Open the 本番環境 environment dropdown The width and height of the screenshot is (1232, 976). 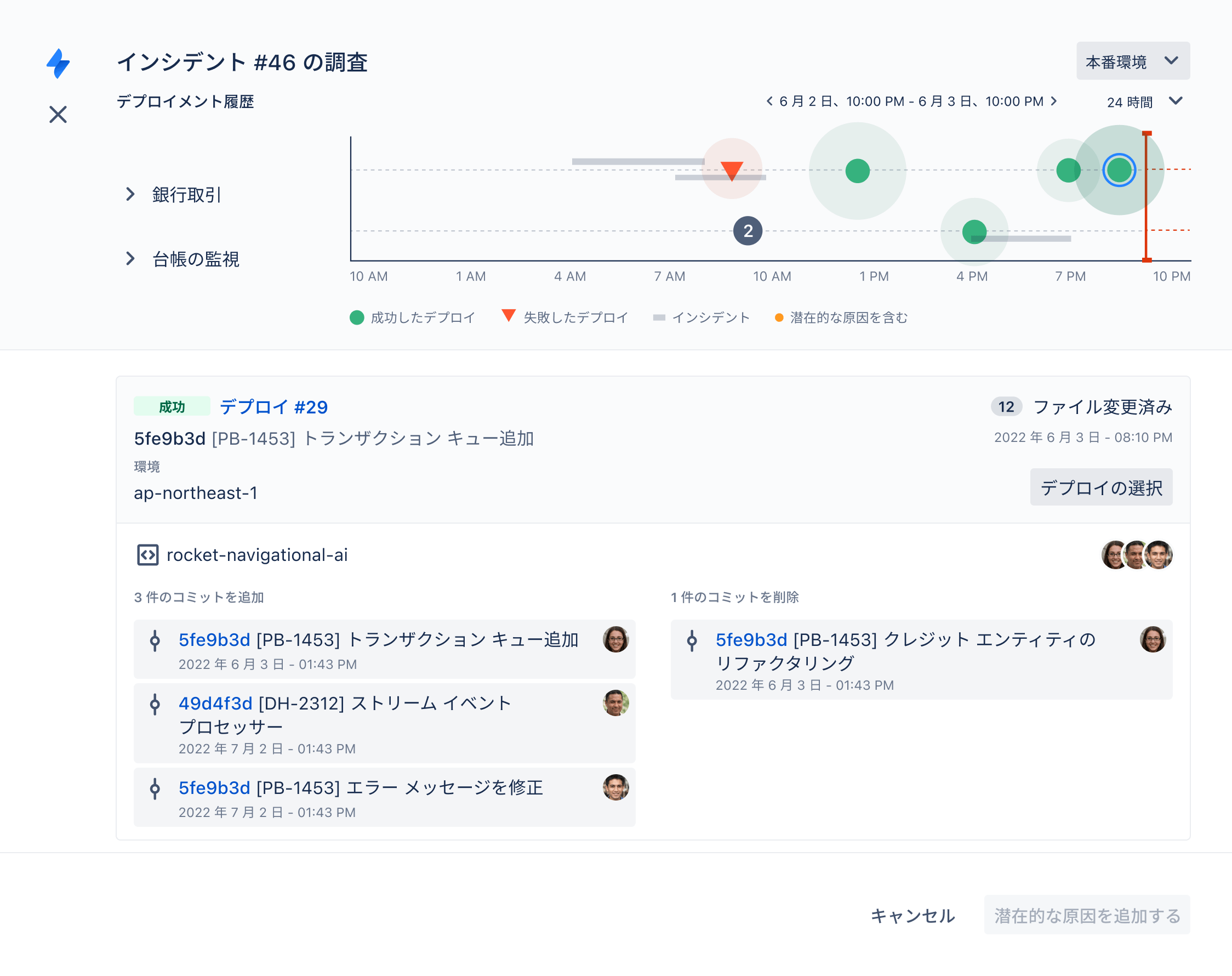coord(1132,61)
